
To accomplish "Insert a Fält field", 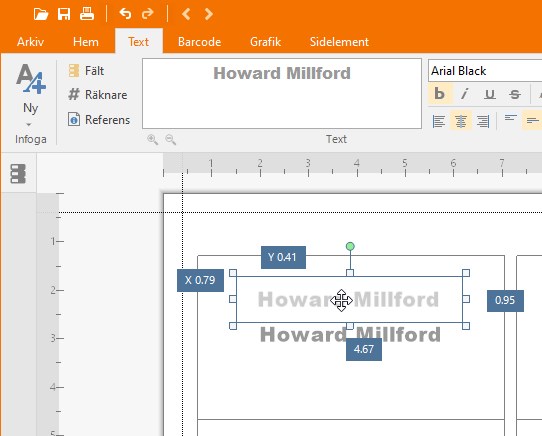I will (86, 71).
